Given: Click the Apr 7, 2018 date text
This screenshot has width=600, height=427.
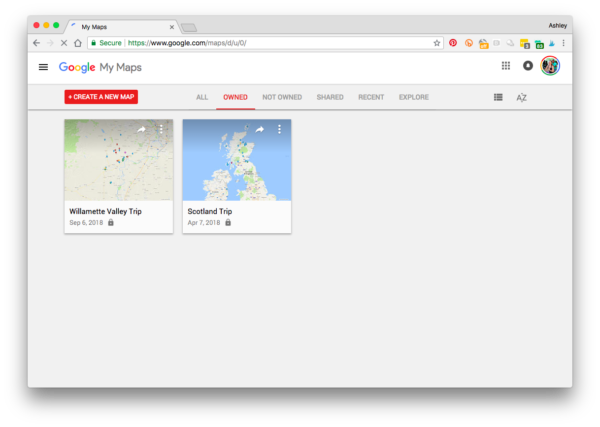Looking at the screenshot, I should click(x=204, y=222).
